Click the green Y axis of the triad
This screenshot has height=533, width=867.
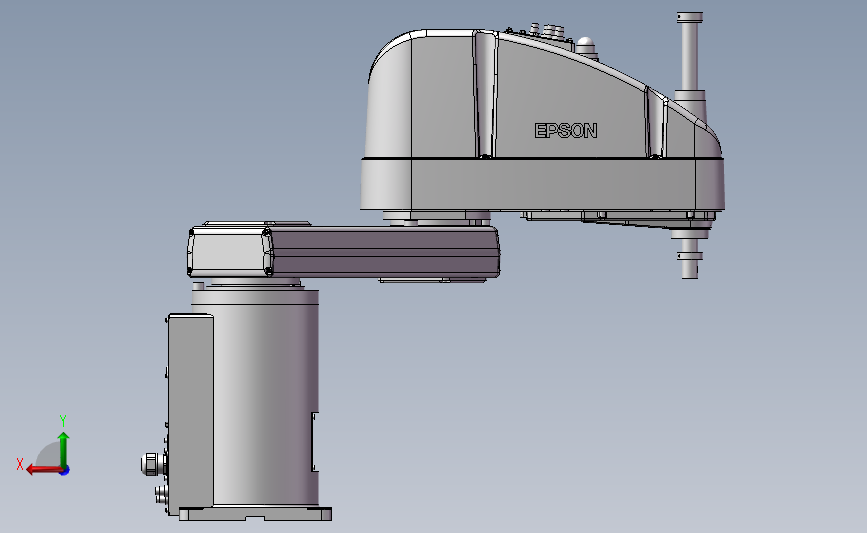coord(64,450)
